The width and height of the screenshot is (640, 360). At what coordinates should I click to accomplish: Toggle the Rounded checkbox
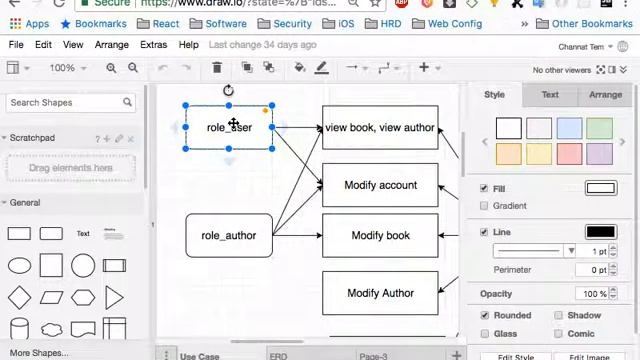click(484, 315)
